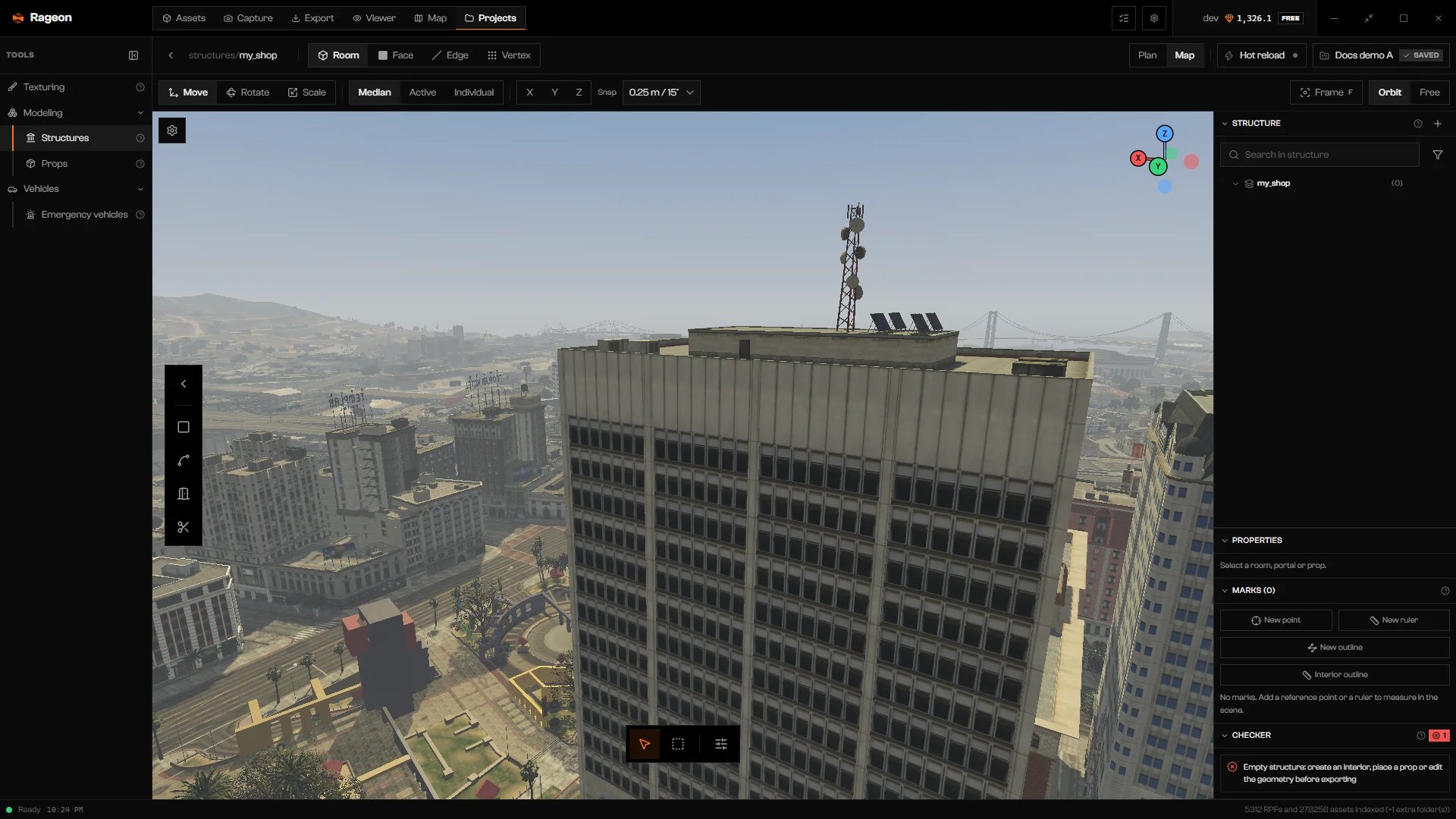
Task: Toggle Hot reload
Action: [x=1262, y=55]
